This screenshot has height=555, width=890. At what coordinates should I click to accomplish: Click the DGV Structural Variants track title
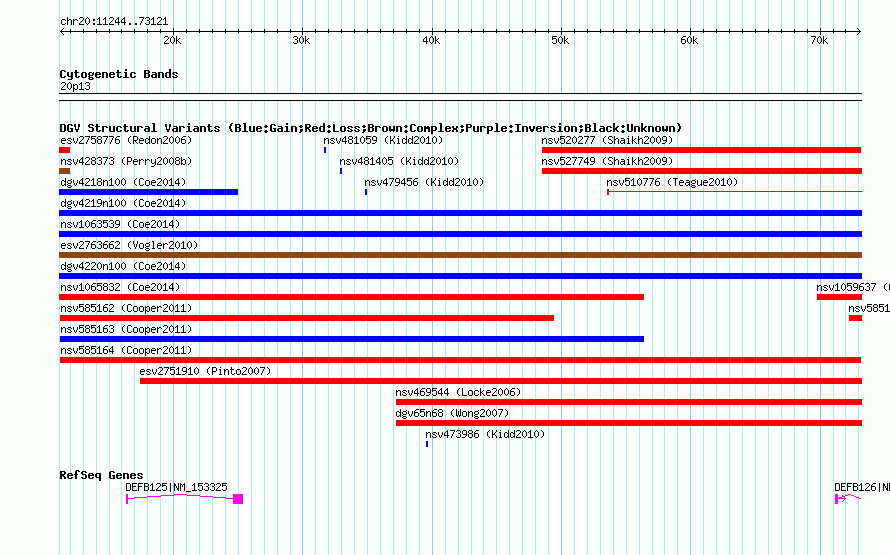click(371, 128)
